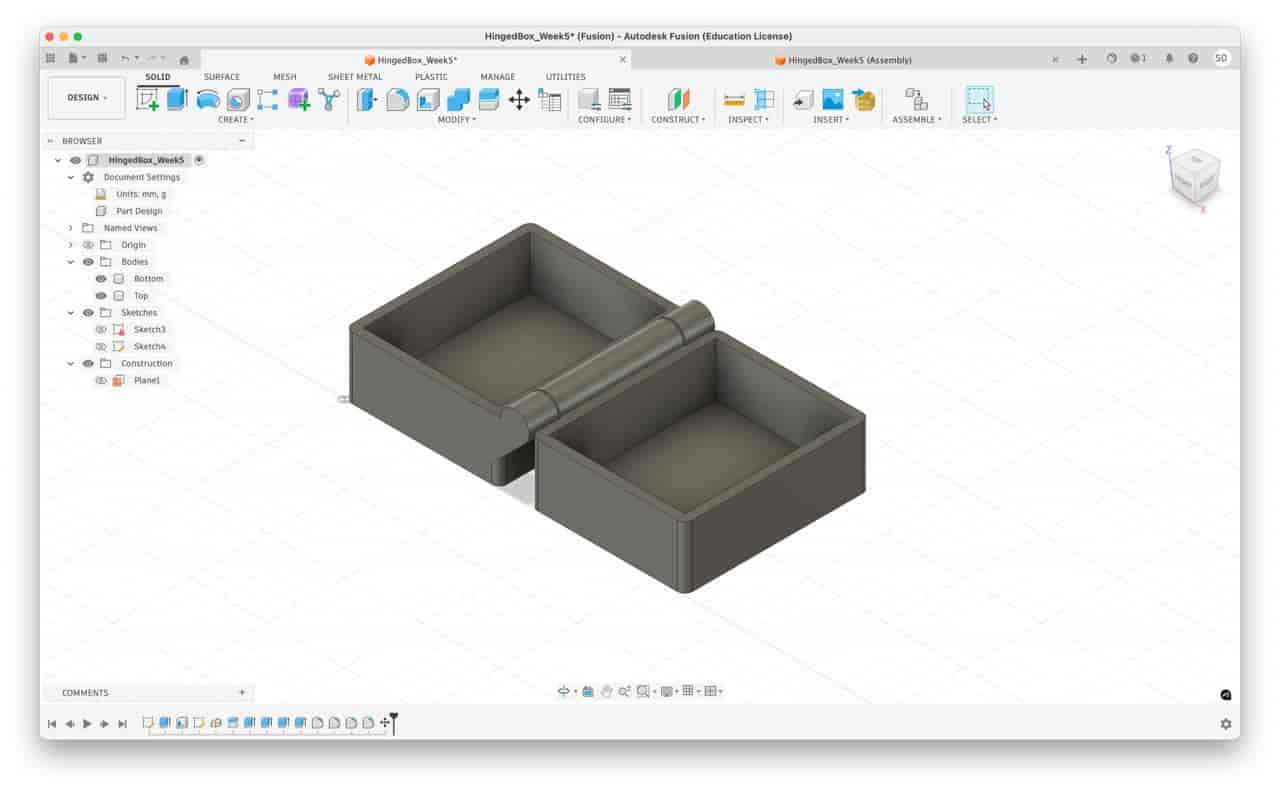Screen dimensions: 1280x792
Task: Open the Assemble joint tool icon
Action: pos(916,99)
